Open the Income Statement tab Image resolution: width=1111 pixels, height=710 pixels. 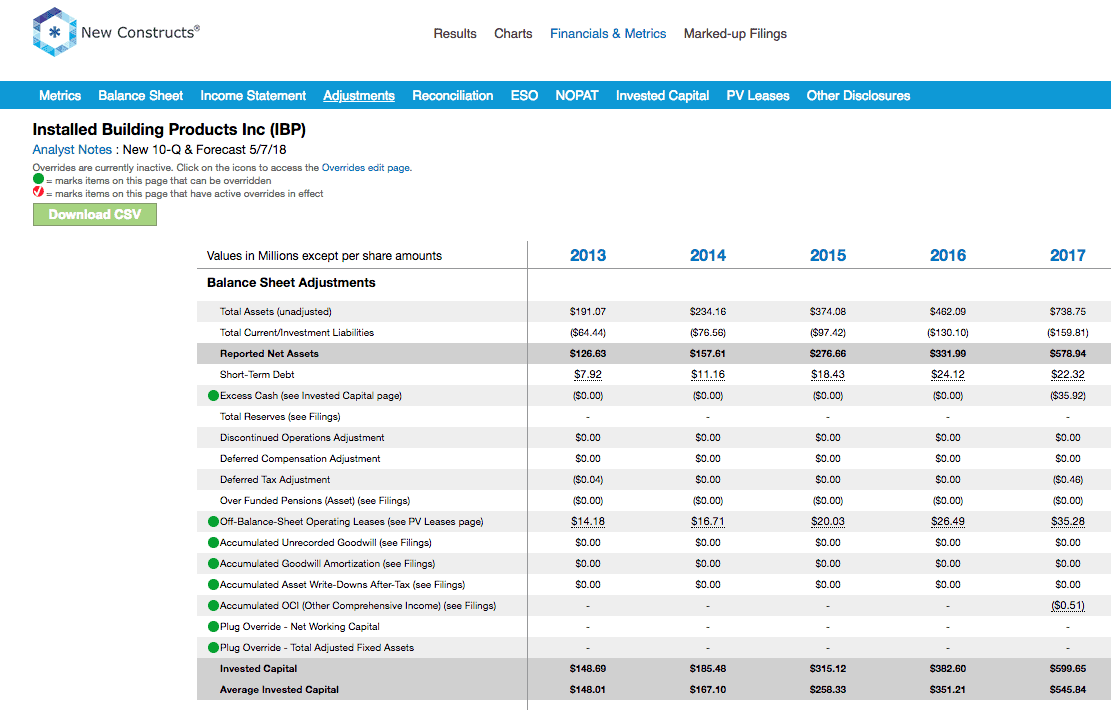(253, 96)
